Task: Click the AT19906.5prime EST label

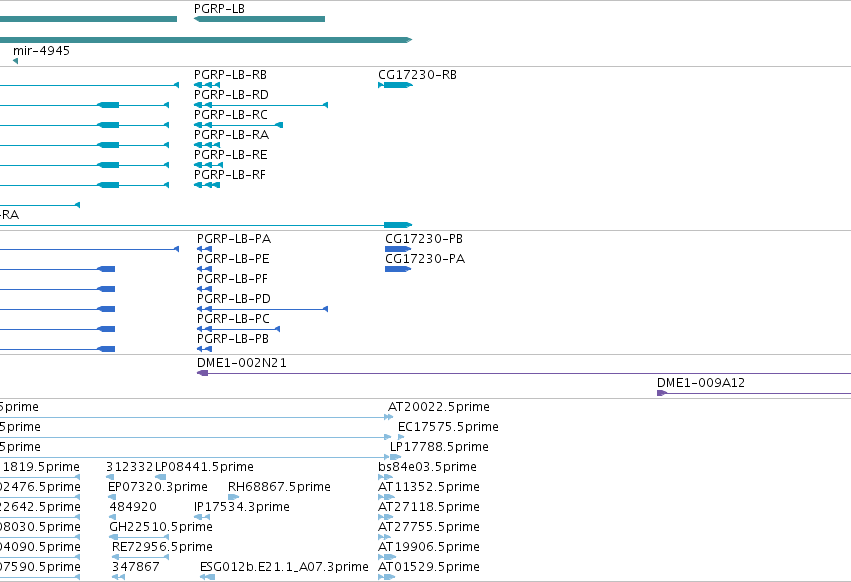Action: click(x=429, y=547)
